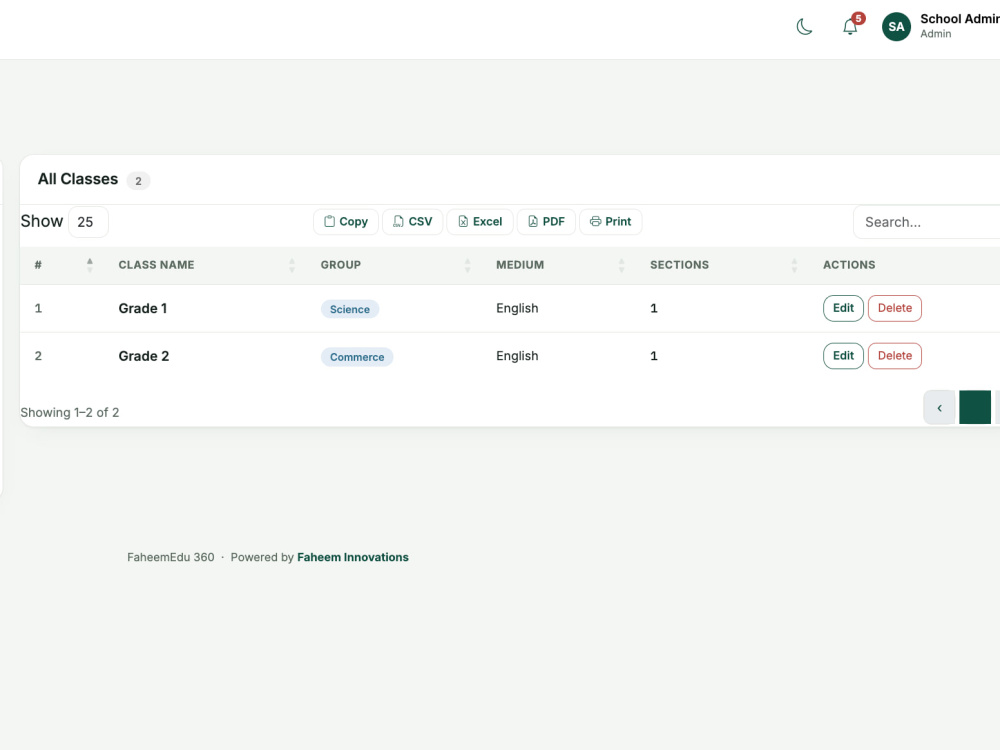Click the All Classes count badge
The image size is (1000, 750).
pos(138,181)
